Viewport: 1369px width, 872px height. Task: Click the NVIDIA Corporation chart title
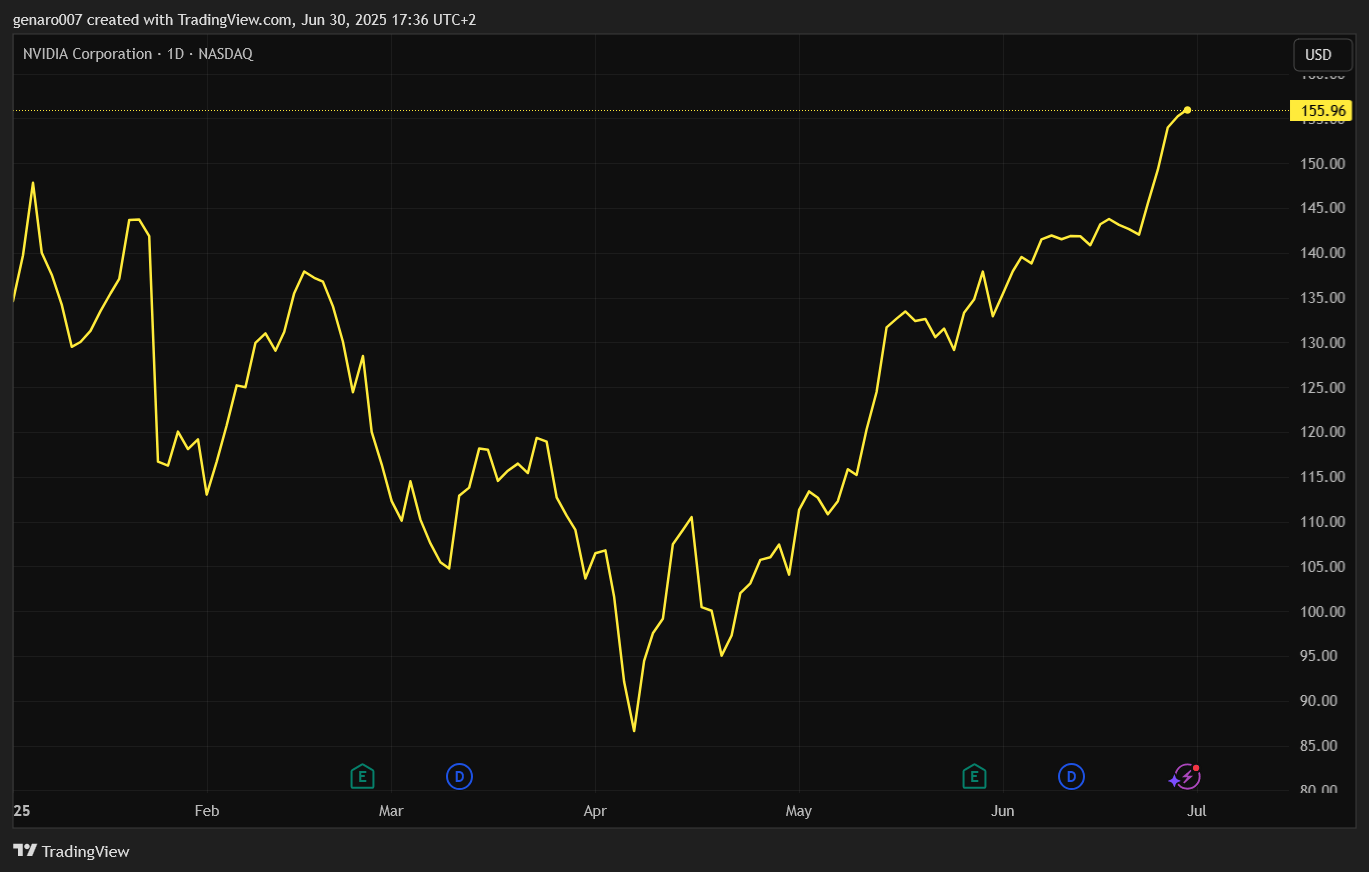click(138, 54)
